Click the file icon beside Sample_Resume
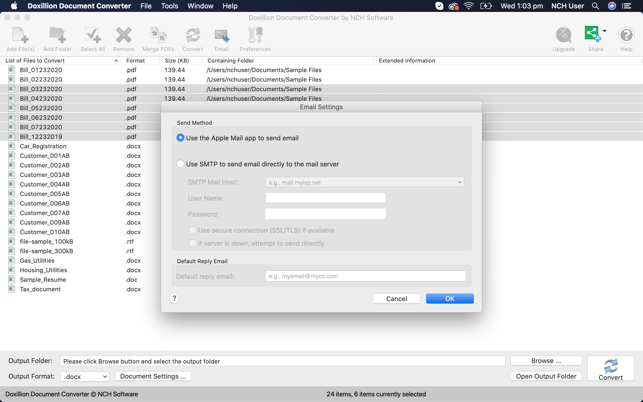Screen dimensions: 643x402 pos(11,279)
